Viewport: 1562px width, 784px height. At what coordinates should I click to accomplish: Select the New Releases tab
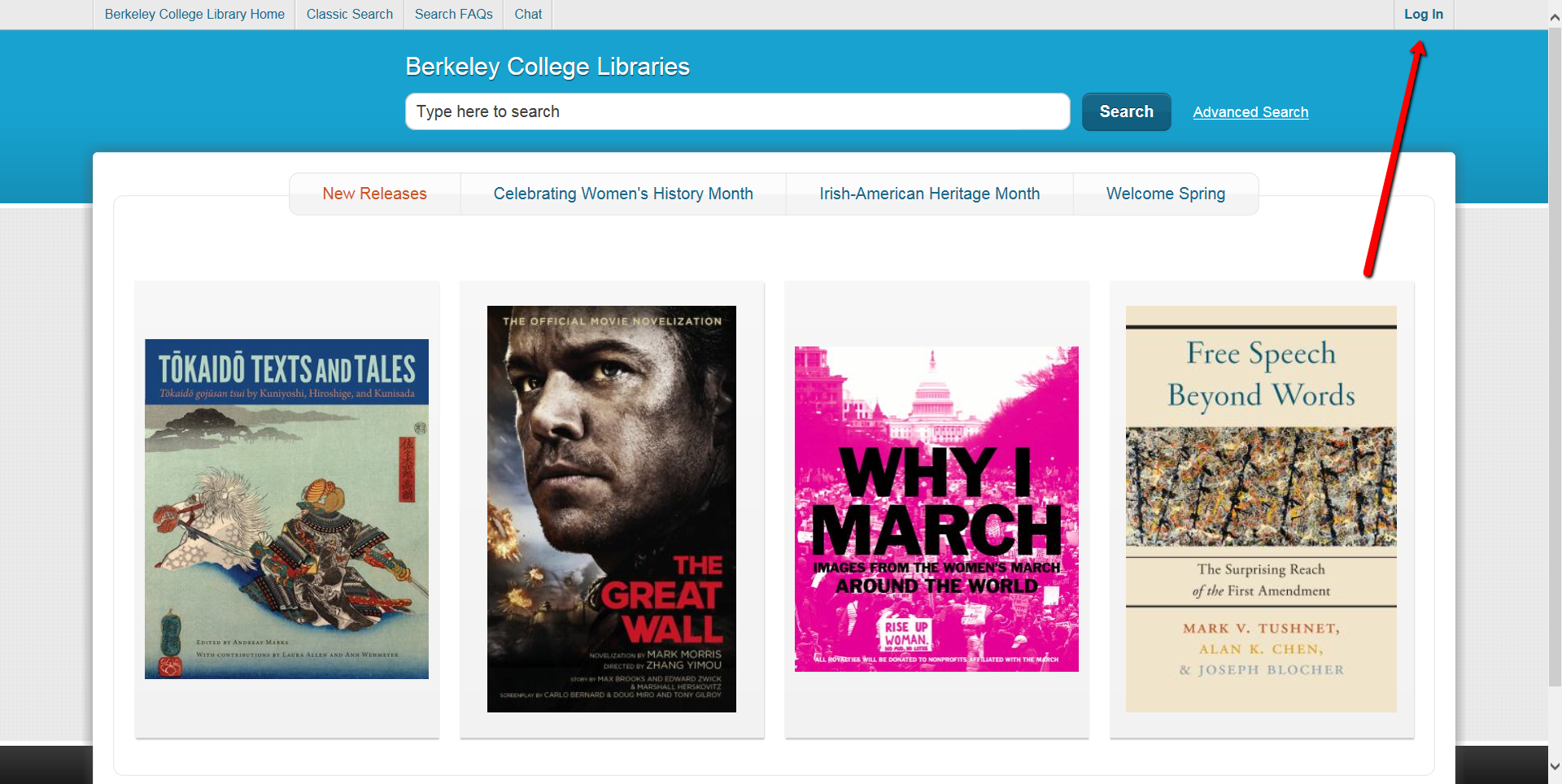click(374, 194)
